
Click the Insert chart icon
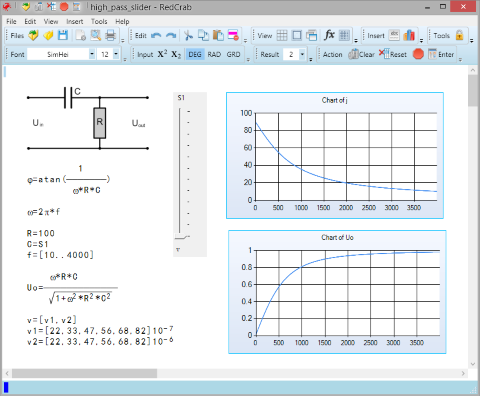409,35
